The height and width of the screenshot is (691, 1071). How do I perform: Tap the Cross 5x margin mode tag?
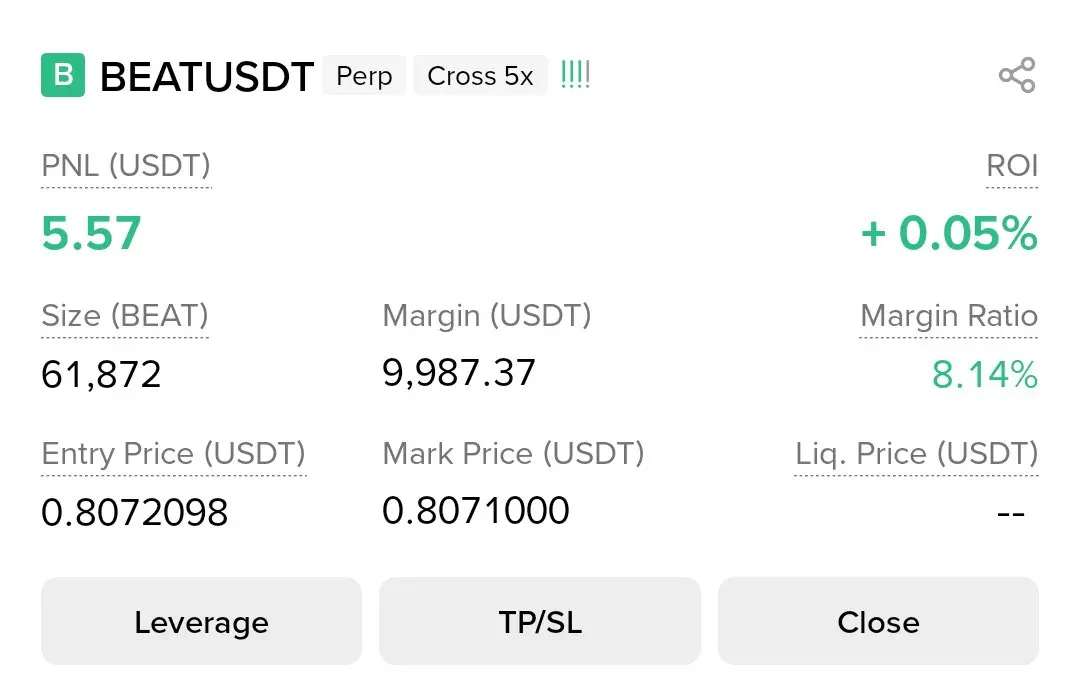pyautogui.click(x=480, y=76)
